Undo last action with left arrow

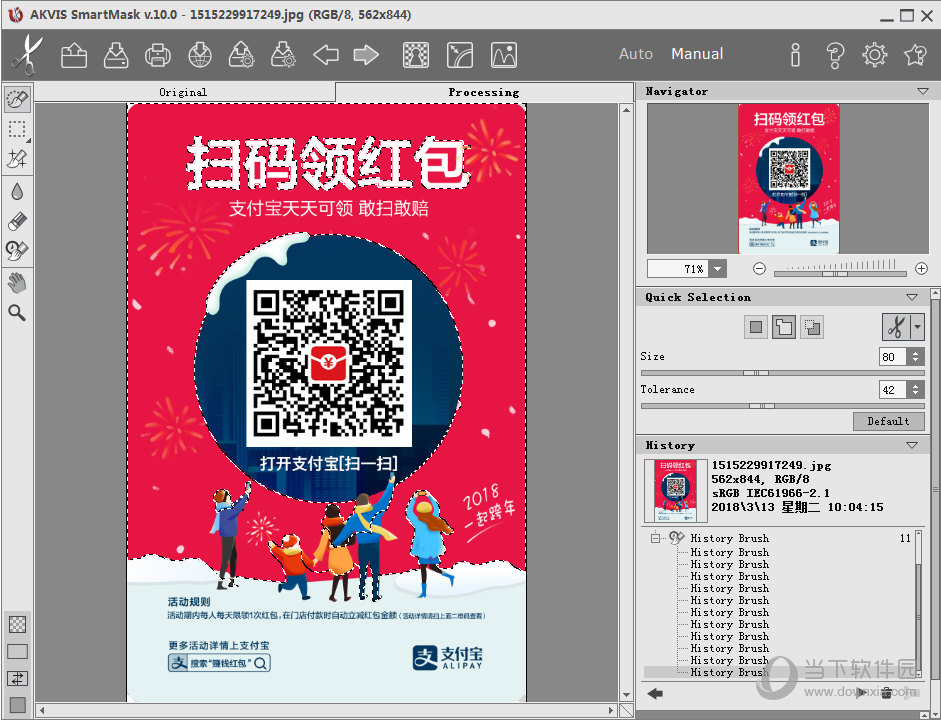coord(326,55)
